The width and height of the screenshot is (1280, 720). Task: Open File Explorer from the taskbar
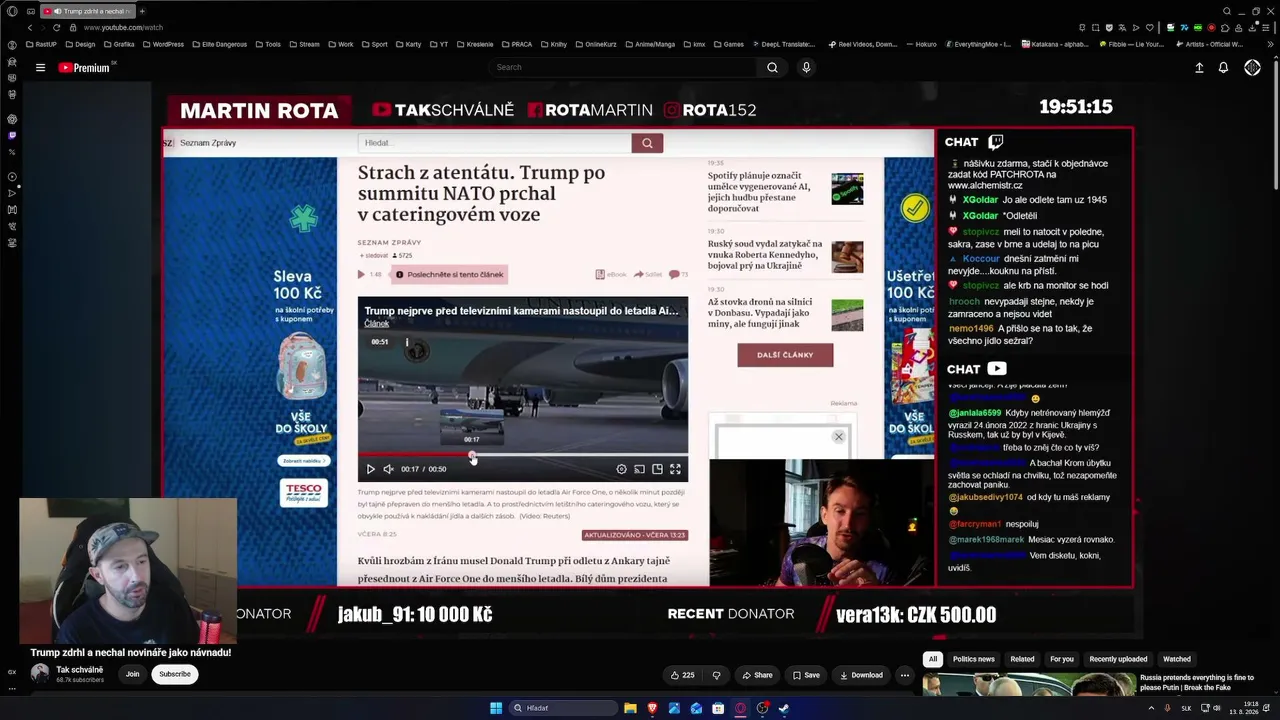(x=630, y=708)
